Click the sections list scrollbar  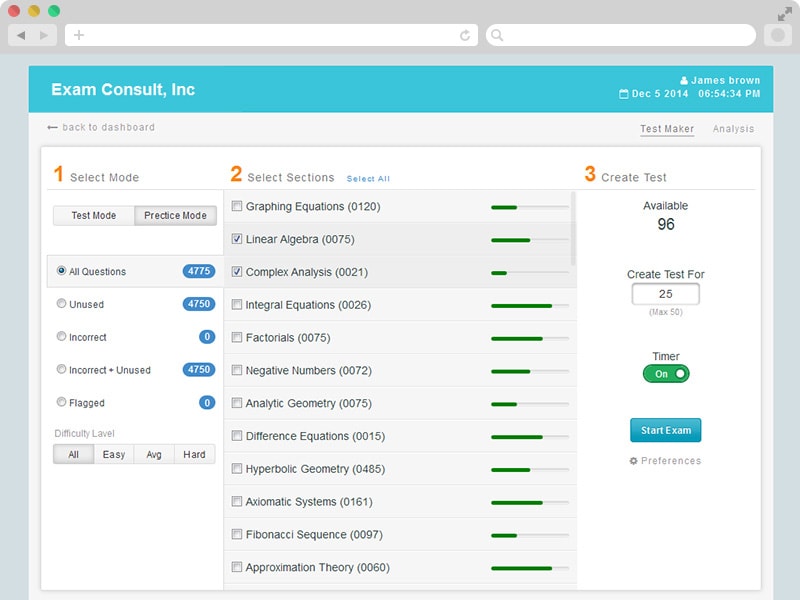[x=573, y=229]
